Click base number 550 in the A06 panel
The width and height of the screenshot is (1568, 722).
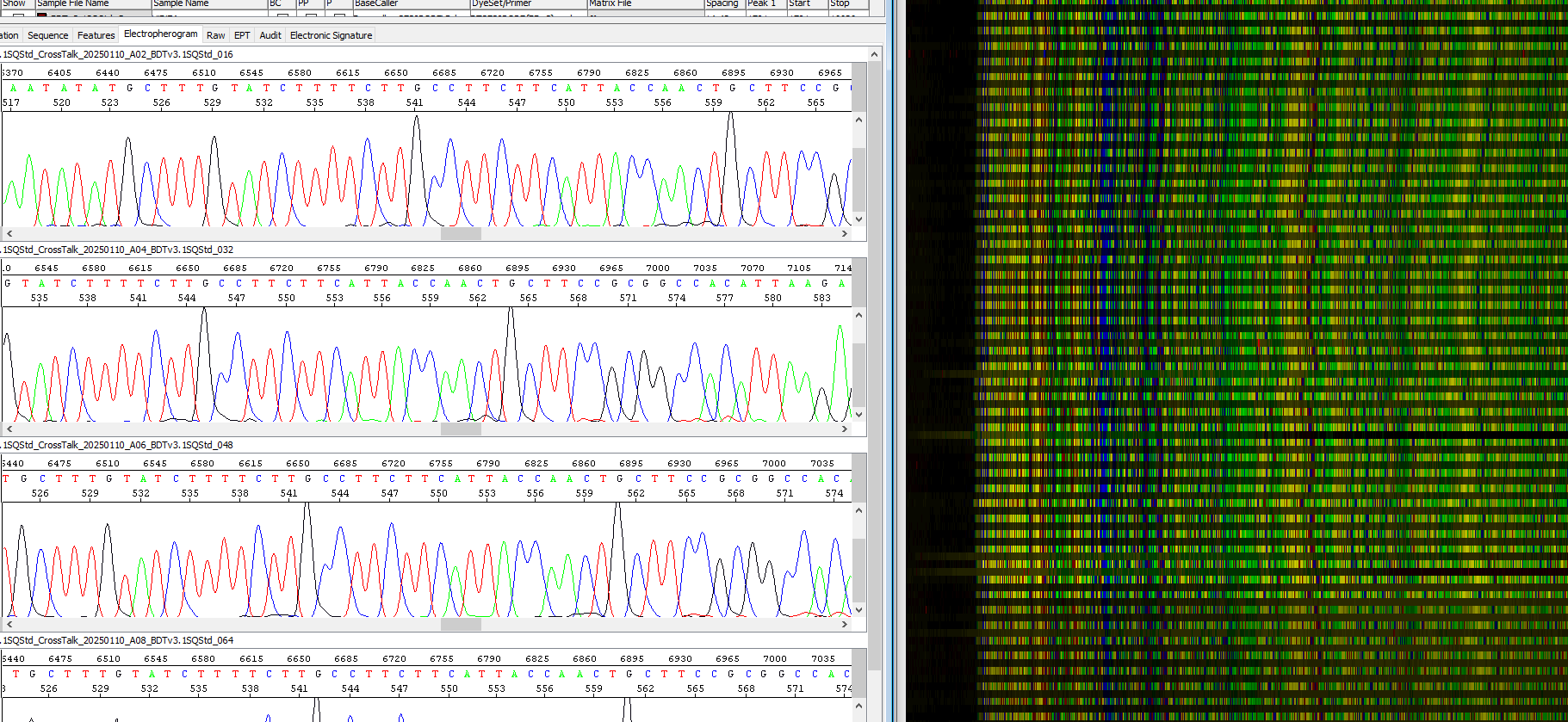click(x=439, y=493)
